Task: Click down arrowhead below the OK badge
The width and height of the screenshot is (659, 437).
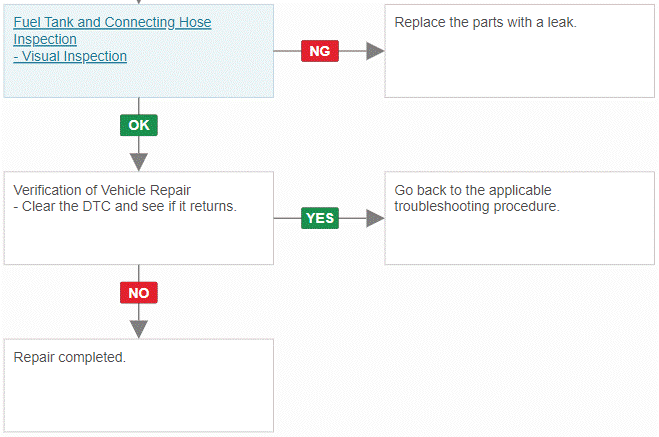Action: point(139,162)
